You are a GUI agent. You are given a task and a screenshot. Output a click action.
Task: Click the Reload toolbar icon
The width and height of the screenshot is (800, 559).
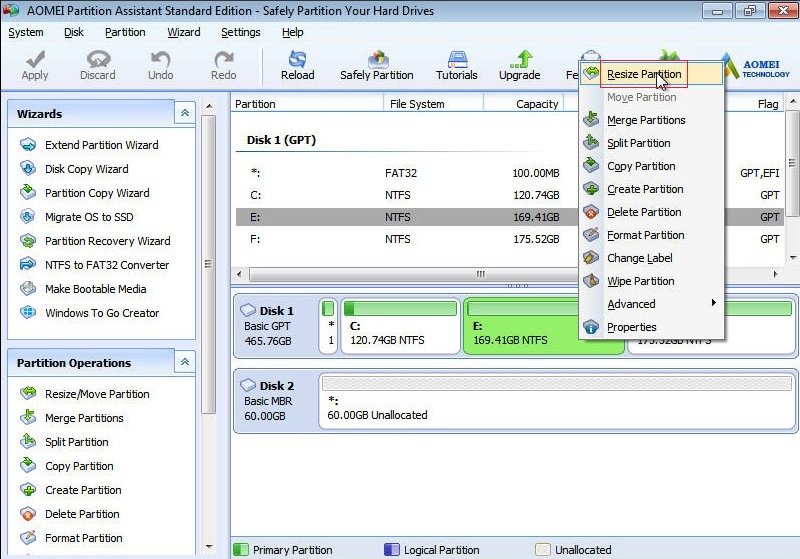tap(297, 65)
